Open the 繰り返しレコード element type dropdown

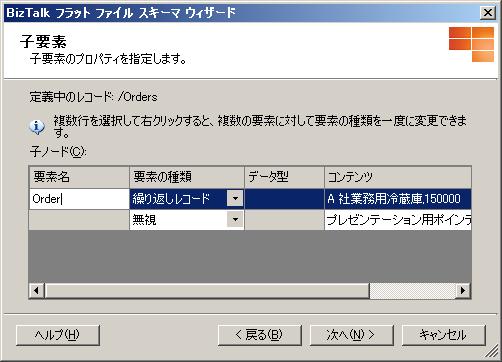pyautogui.click(x=235, y=198)
